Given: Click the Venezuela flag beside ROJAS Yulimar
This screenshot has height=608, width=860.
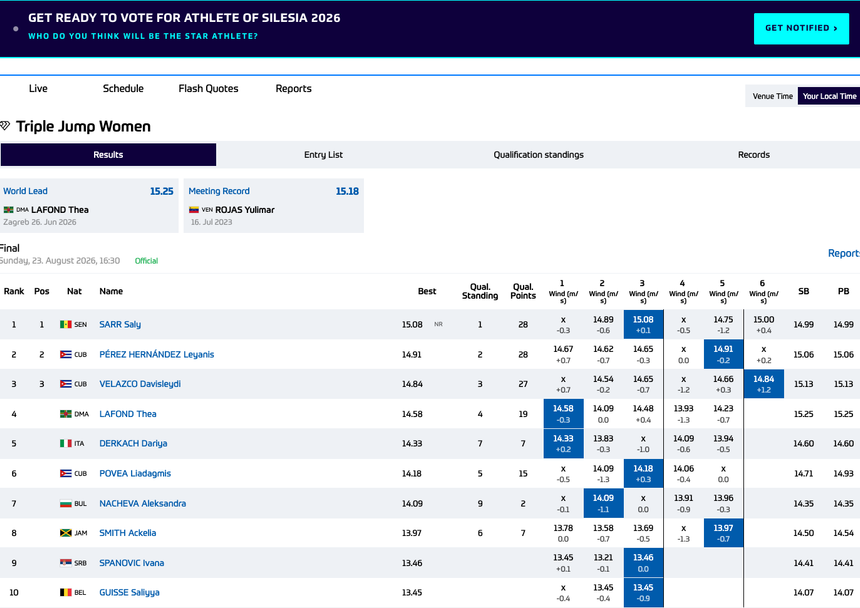Looking at the screenshot, I should coord(194,210).
